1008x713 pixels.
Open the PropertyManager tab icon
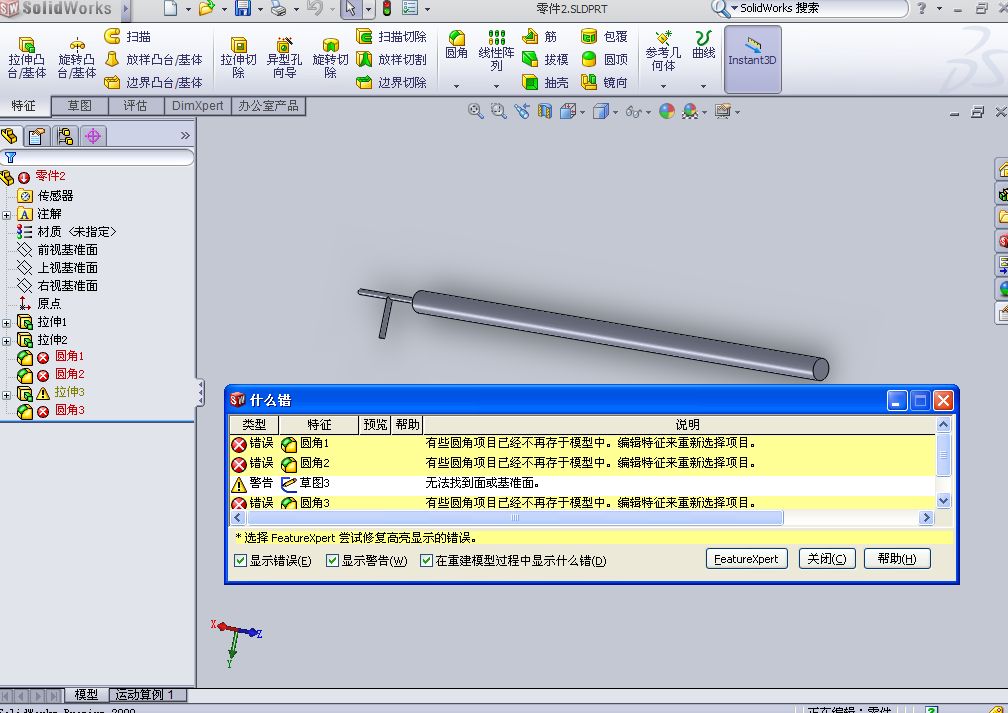click(x=37, y=136)
